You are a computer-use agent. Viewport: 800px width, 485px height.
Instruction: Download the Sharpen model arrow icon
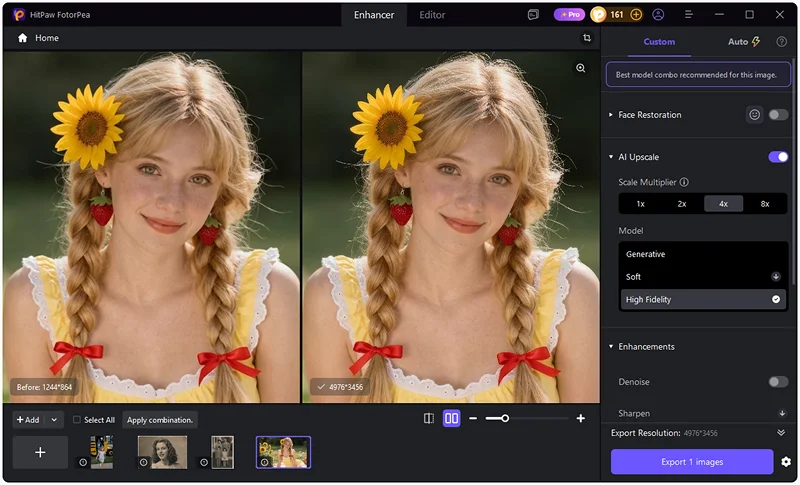coord(782,413)
